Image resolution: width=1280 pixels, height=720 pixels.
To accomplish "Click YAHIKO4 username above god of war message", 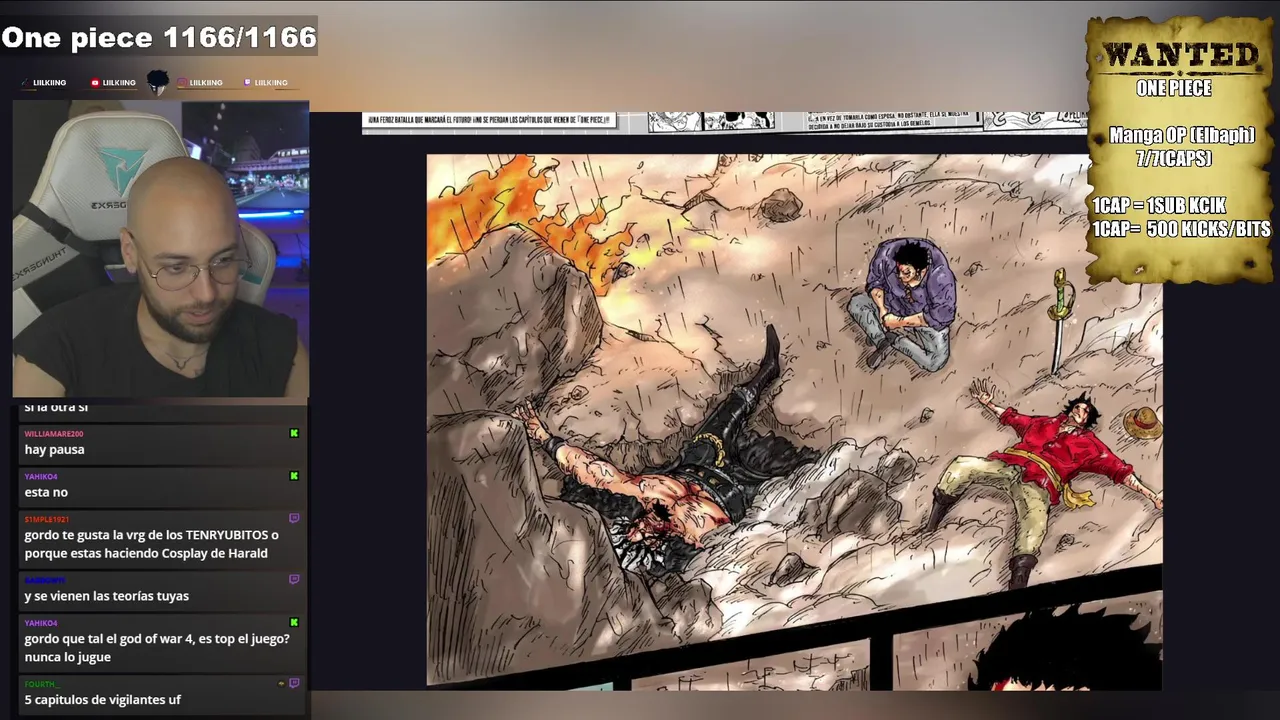I will click(41, 623).
